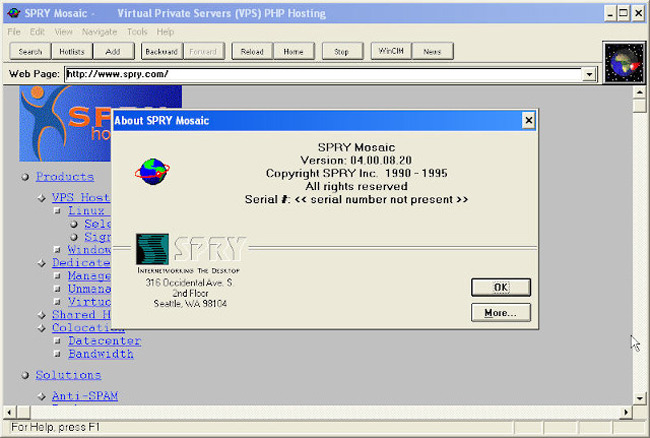
Task: Click the WinCIM toolbar button
Action: 391,51
